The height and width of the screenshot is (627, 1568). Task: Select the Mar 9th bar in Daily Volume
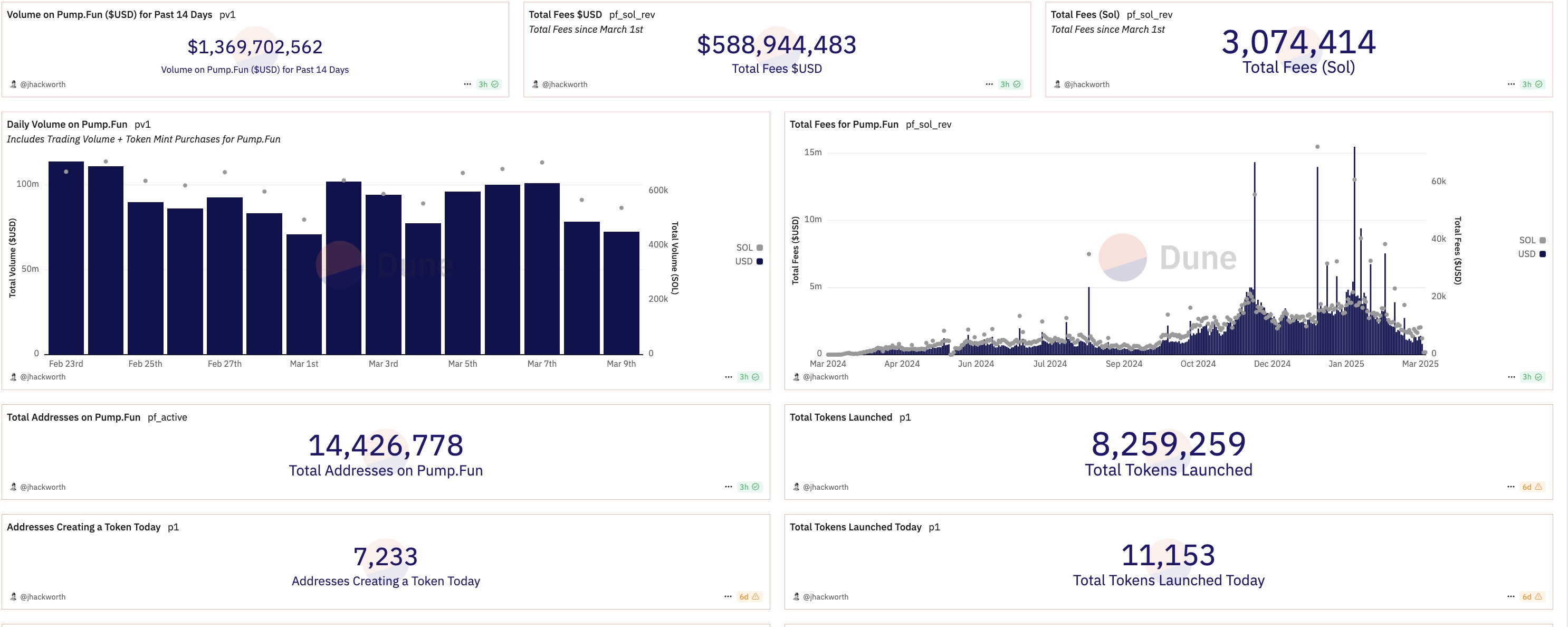coord(622,293)
